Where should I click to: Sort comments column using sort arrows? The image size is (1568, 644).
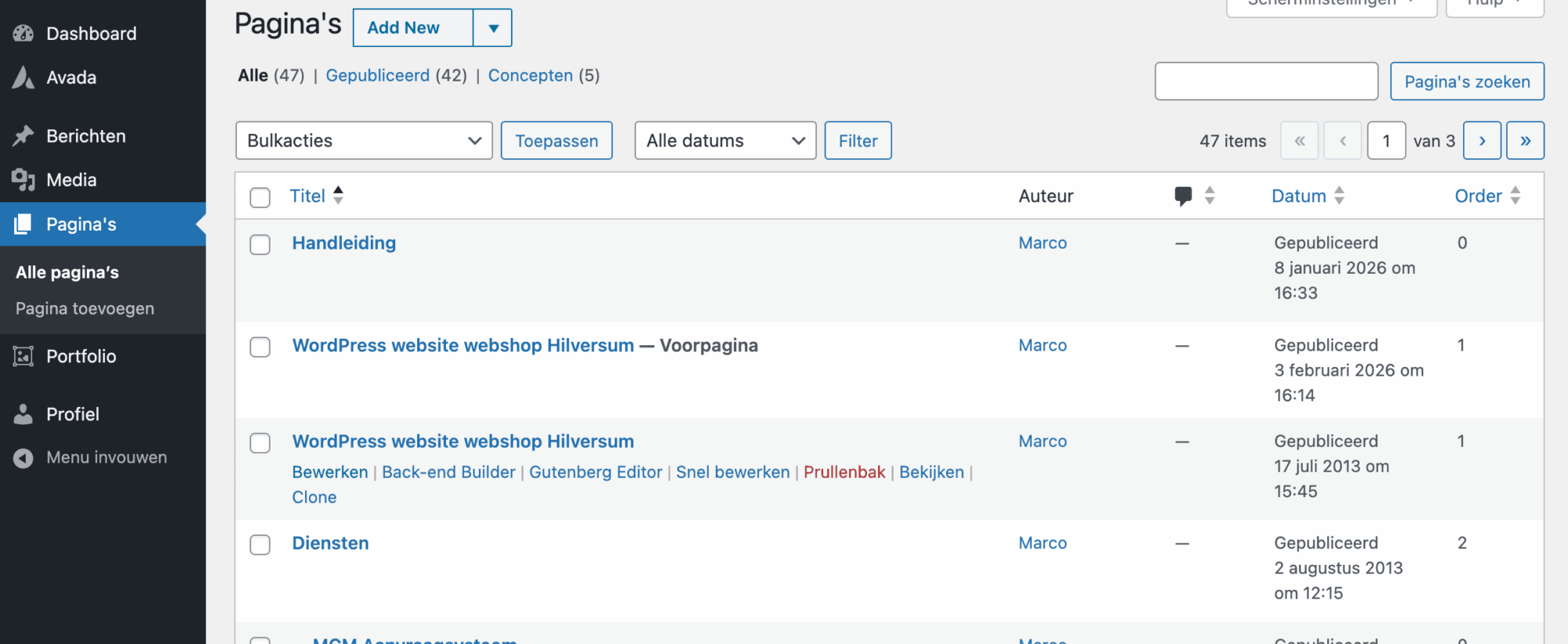click(x=1210, y=195)
